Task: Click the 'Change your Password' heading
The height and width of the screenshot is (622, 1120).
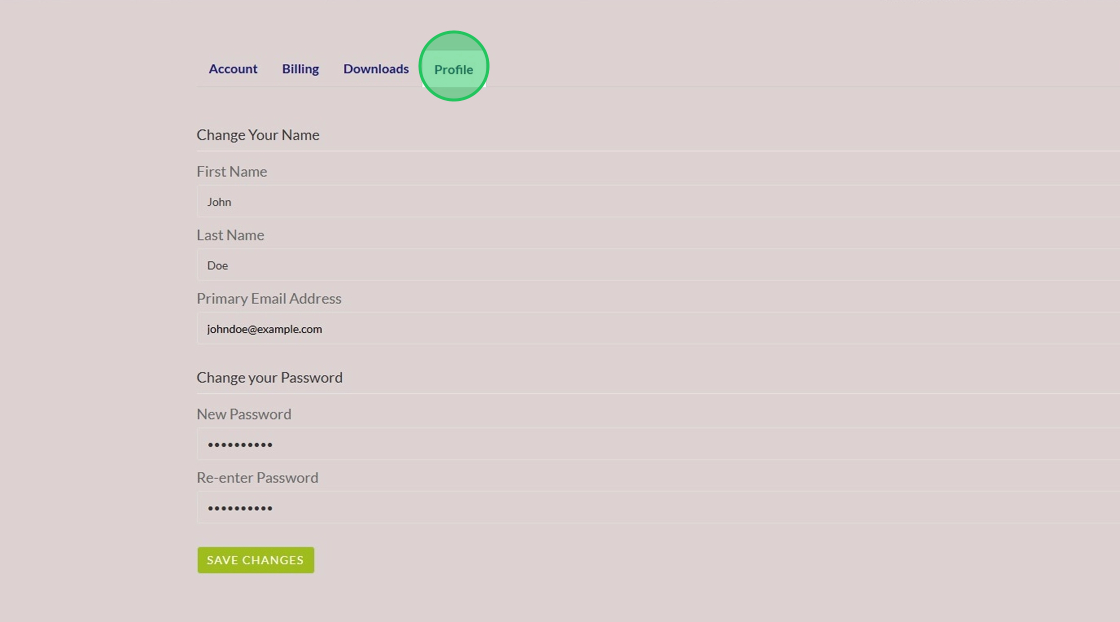Action: 269,377
